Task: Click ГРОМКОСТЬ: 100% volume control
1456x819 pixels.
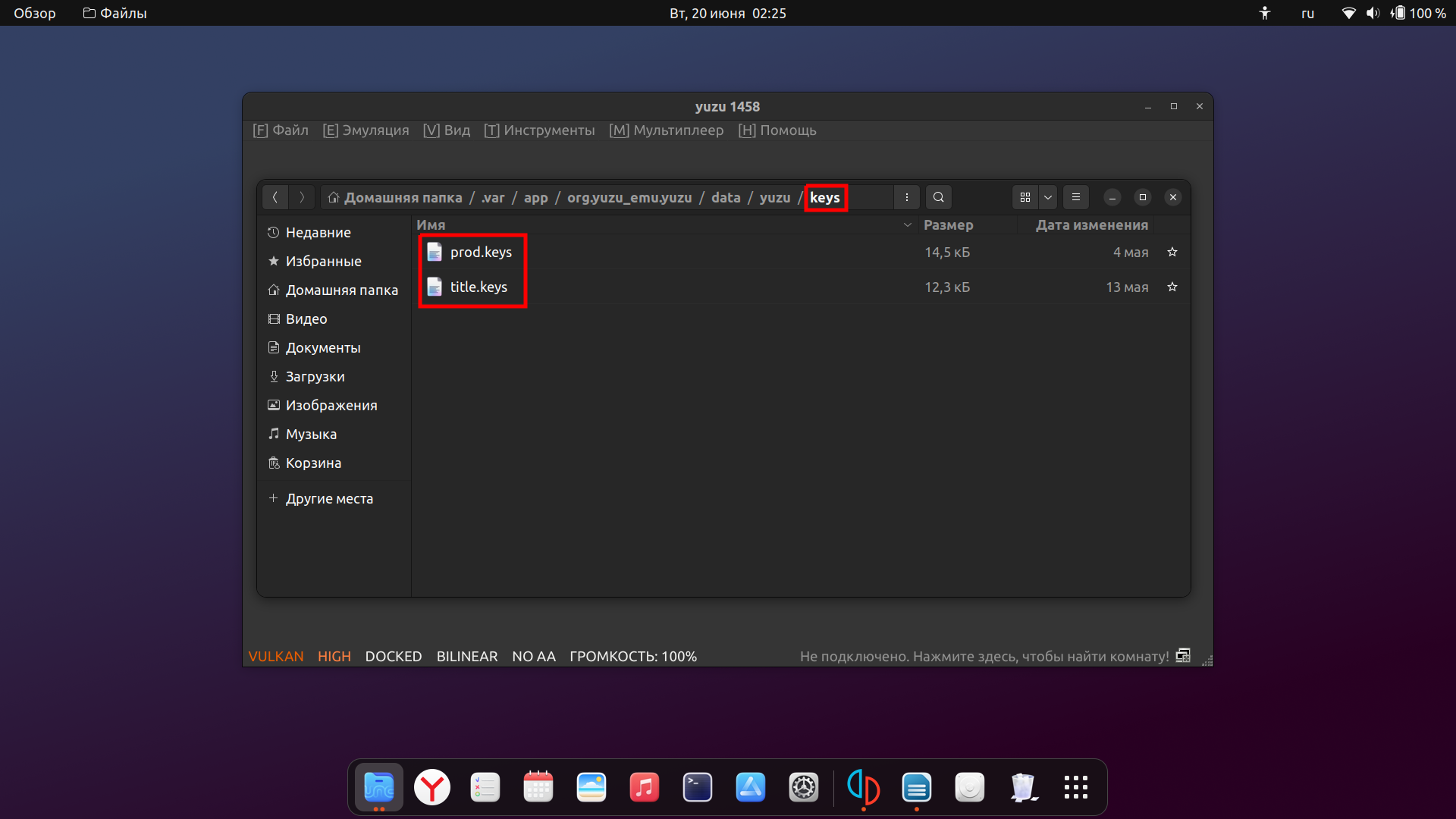Action: (633, 656)
